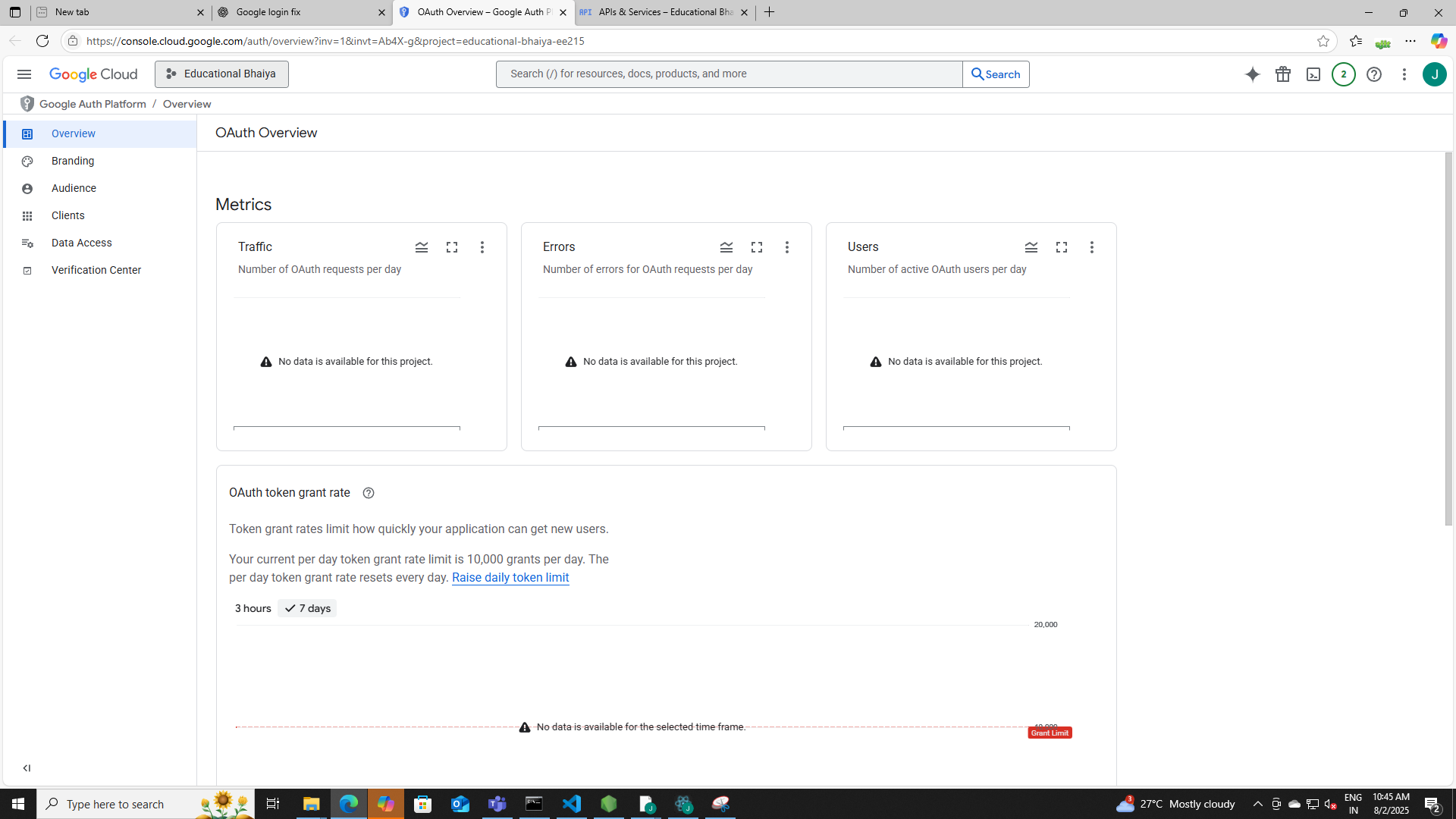Viewport: 1456px width, 819px height.
Task: Focus the resources search field
Action: click(x=728, y=74)
